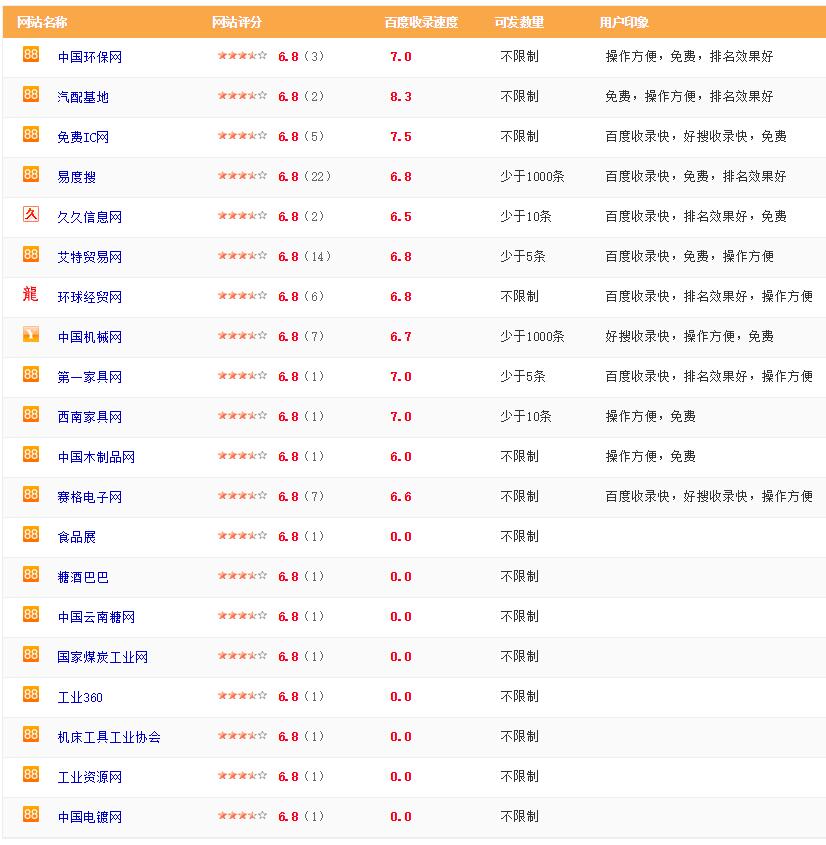This screenshot has height=845, width=826.
Task: Open the 第一家具网 link
Action: pyautogui.click(x=89, y=377)
